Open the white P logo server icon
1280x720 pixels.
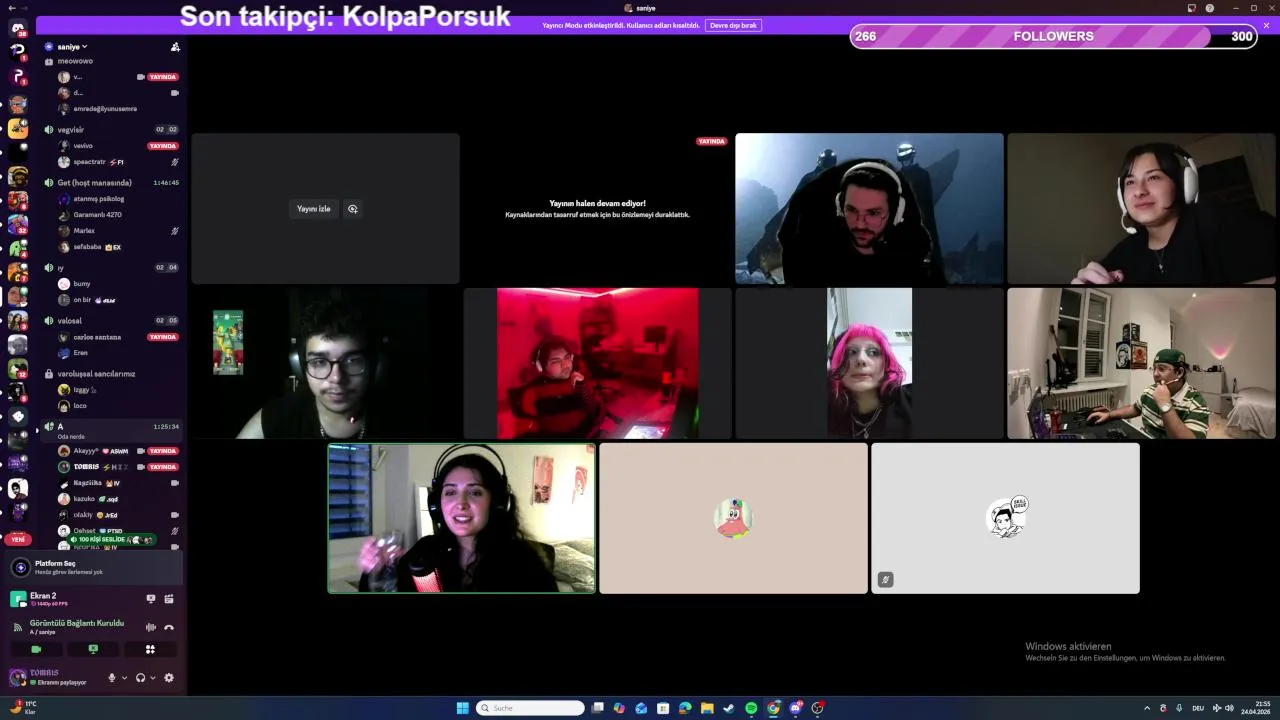[18, 76]
